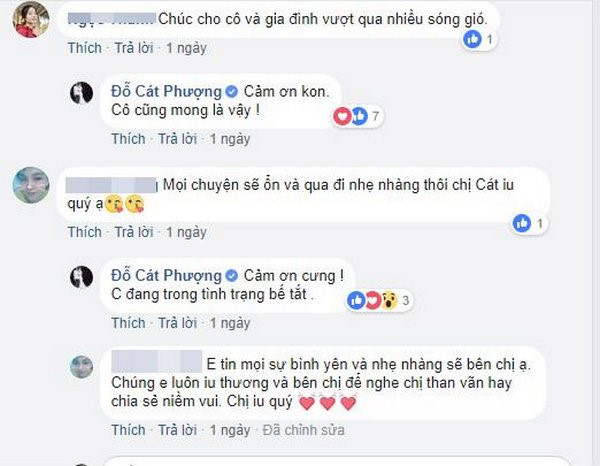The width and height of the screenshot is (600, 466).
Task: Click the like reaction icon on the first comment
Action: (474, 39)
